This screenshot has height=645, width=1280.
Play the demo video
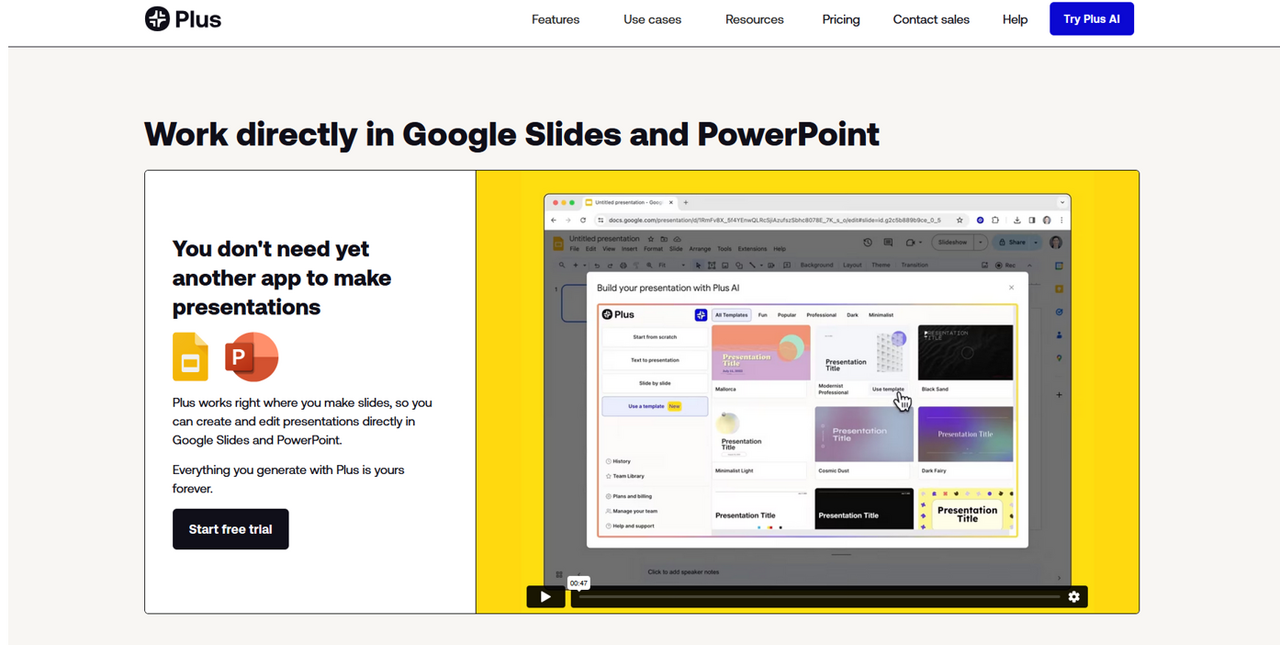(x=545, y=597)
